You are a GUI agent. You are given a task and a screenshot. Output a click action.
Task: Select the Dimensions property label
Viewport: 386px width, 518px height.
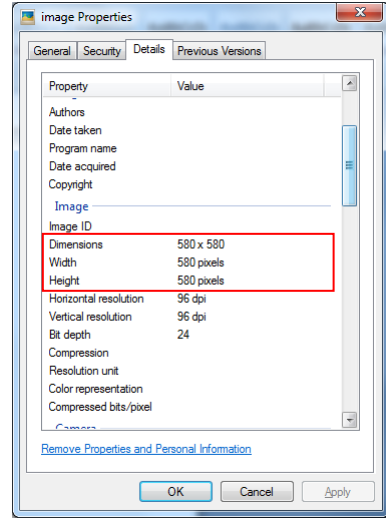76,244
